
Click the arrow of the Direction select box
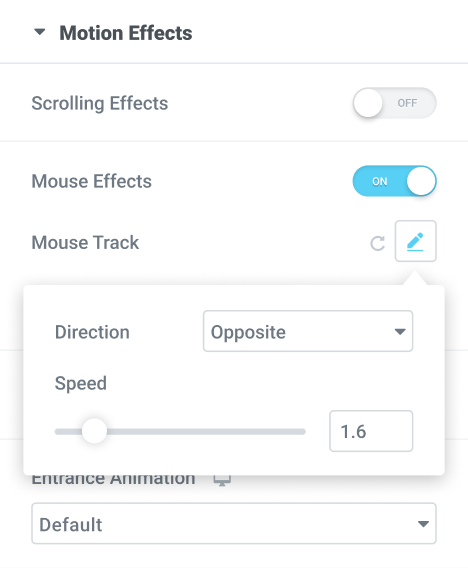pyautogui.click(x=400, y=331)
